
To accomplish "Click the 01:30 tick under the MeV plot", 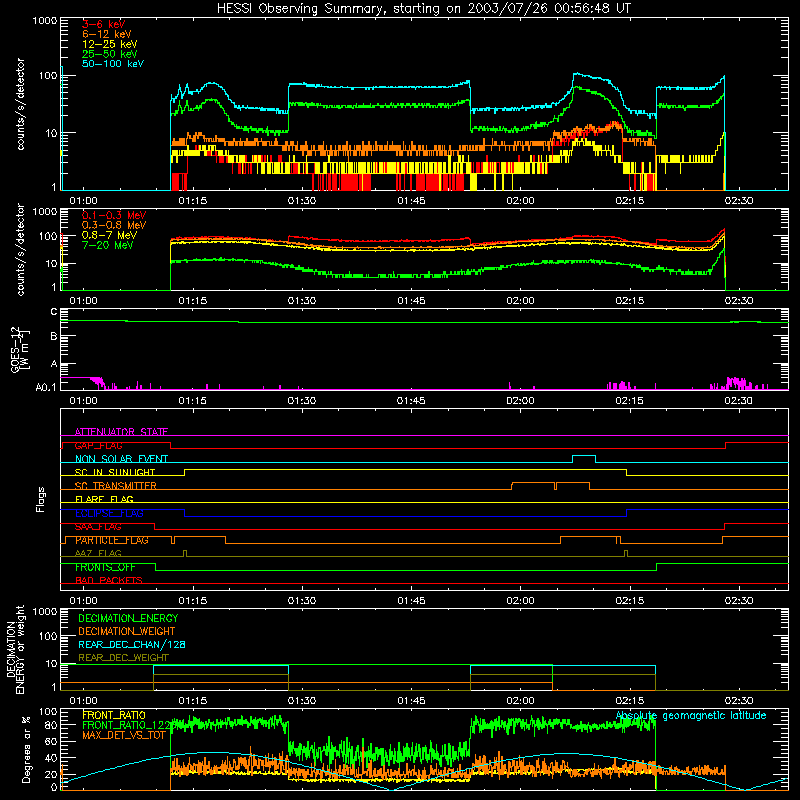I will [x=302, y=301].
